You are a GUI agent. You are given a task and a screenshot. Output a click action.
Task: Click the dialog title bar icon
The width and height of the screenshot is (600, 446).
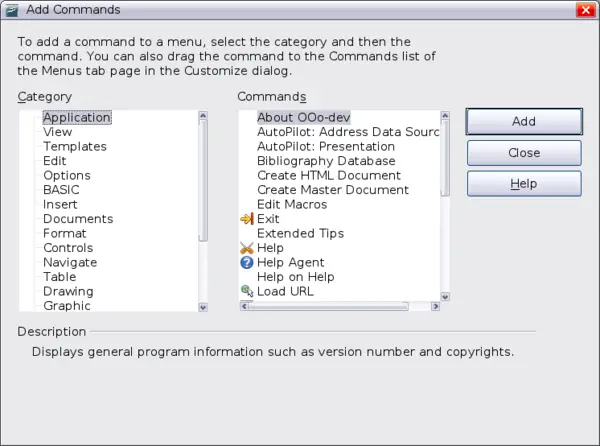pyautogui.click(x=11, y=10)
